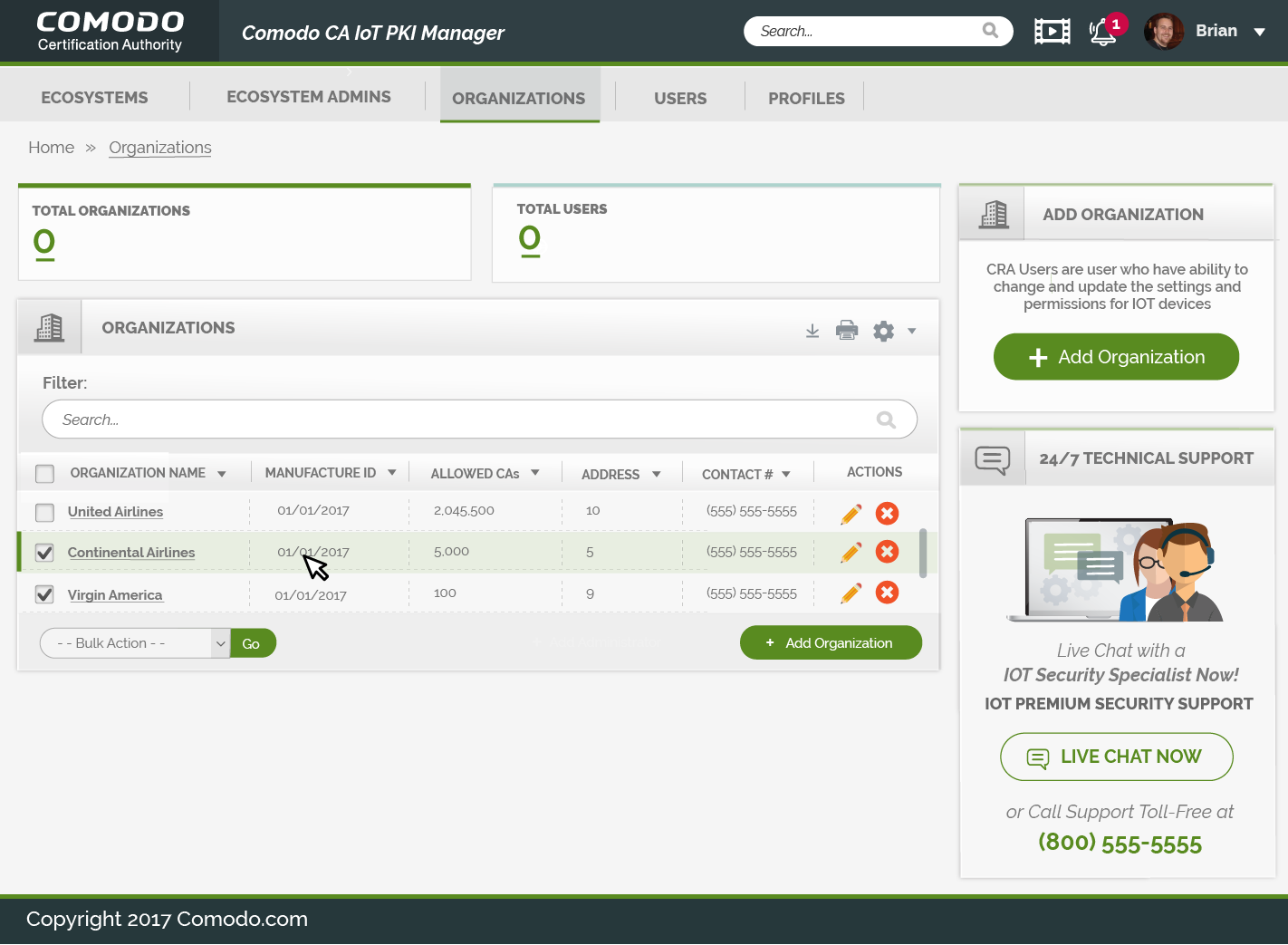Focus the Filter search field

479,419
